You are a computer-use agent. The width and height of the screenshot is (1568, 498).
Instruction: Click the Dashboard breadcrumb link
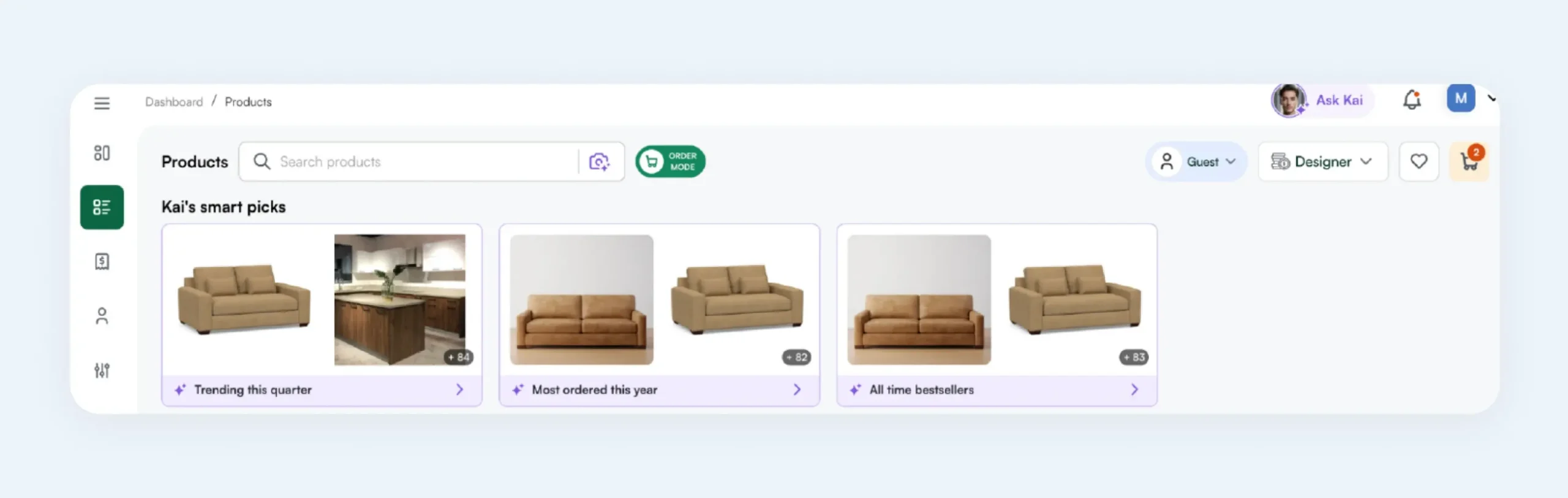[174, 101]
